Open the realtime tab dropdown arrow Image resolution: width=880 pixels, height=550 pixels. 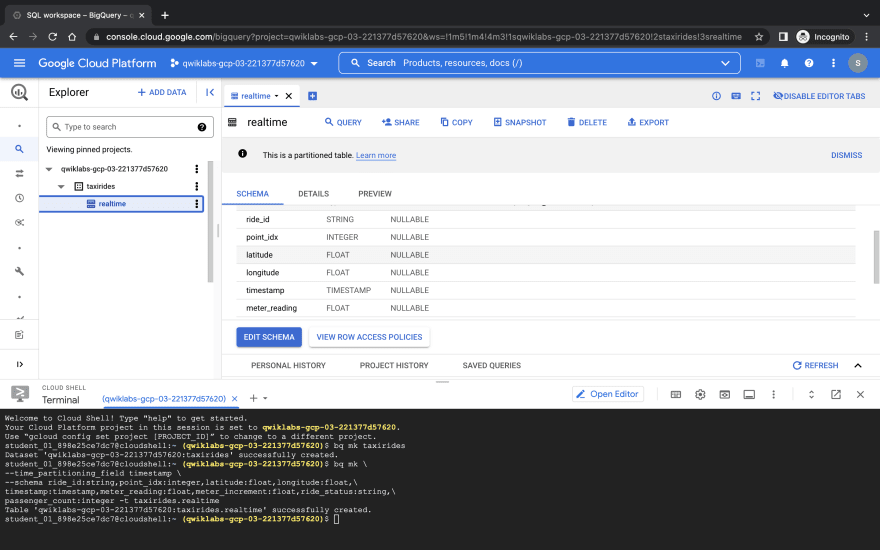click(276, 96)
